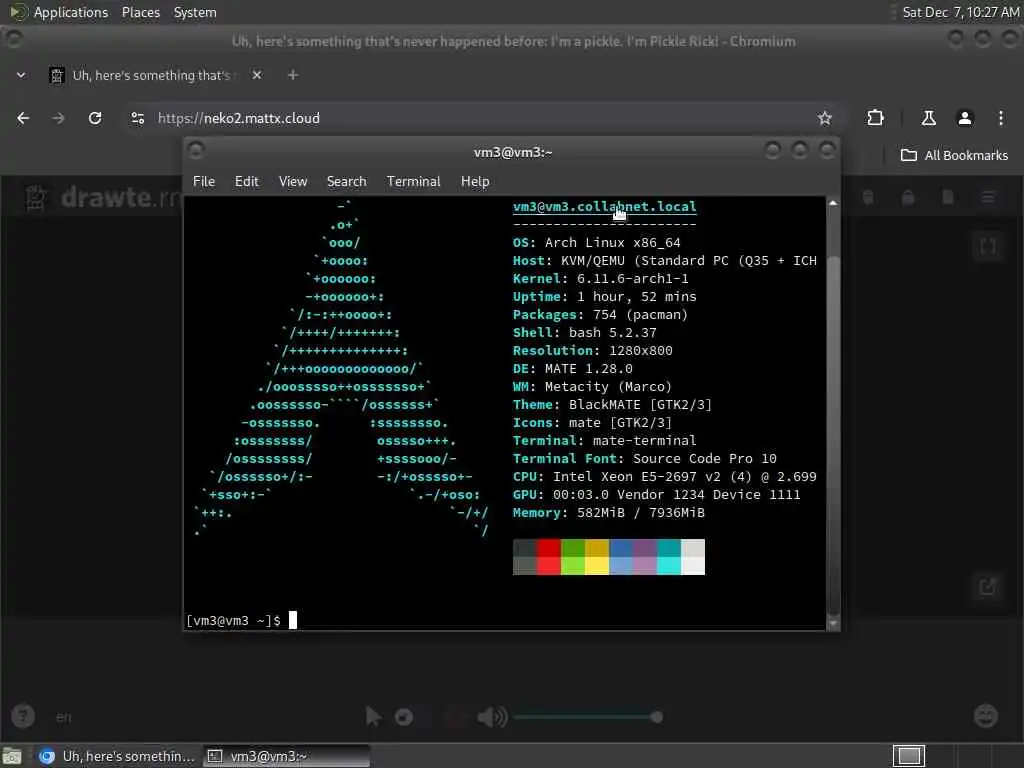Open Chromium extensions puzzle icon
Image resolution: width=1024 pixels, height=768 pixels.
click(x=875, y=118)
